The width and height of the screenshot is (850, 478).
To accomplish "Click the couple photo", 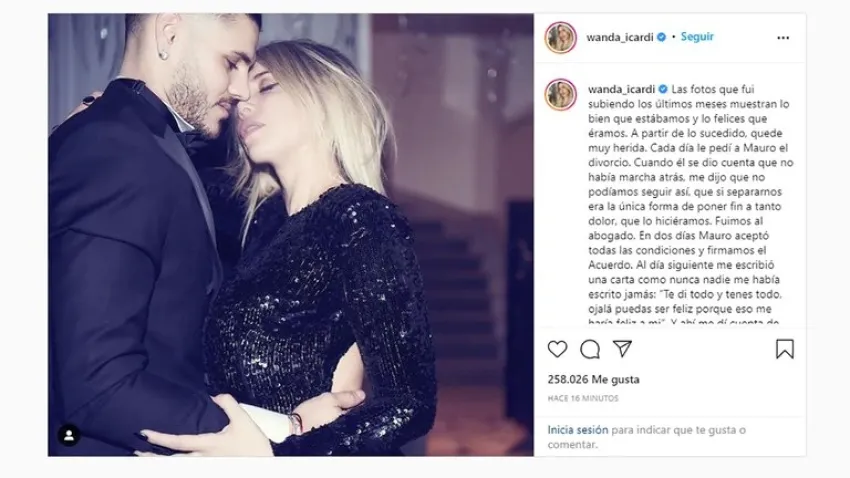I will coord(291,235).
